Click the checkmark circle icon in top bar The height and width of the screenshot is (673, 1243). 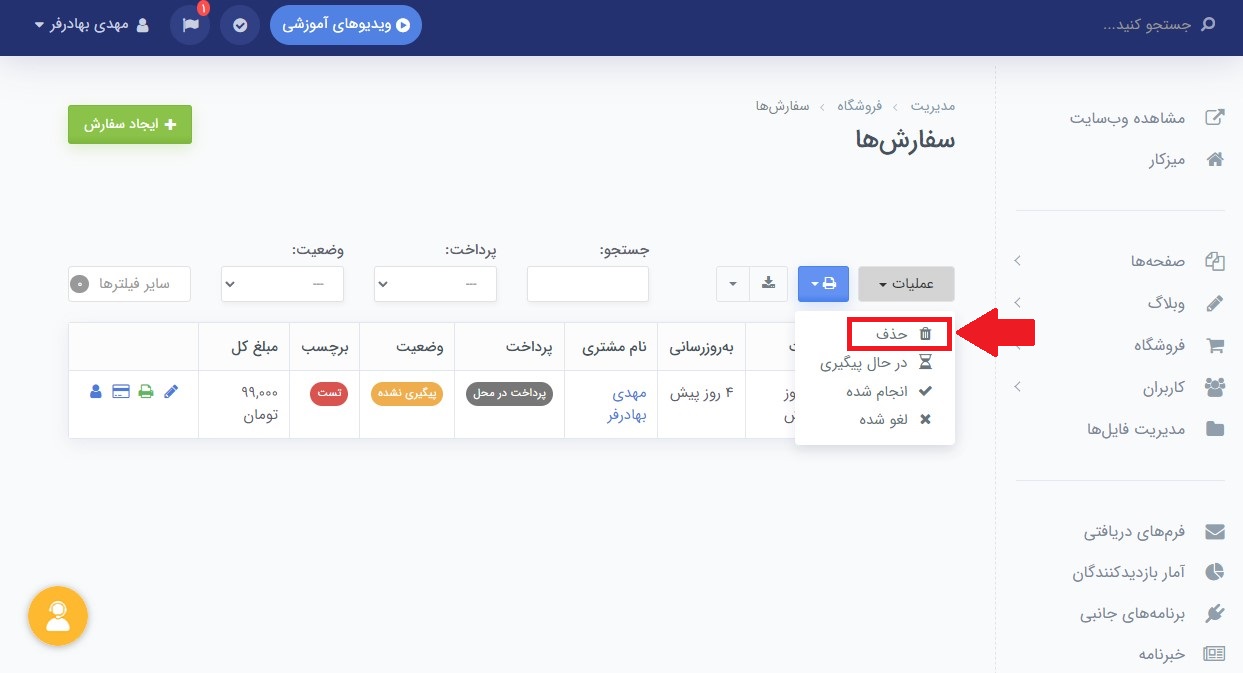pyautogui.click(x=239, y=24)
